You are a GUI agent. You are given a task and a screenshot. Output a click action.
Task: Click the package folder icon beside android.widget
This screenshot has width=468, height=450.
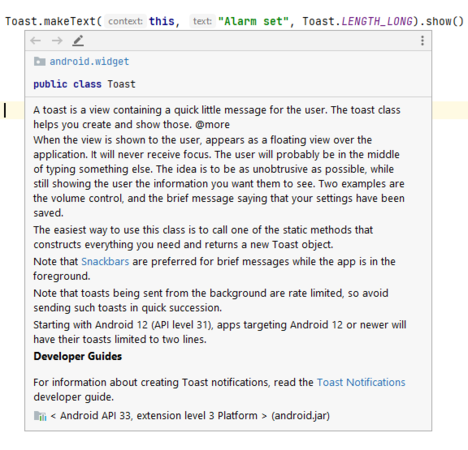pos(40,61)
